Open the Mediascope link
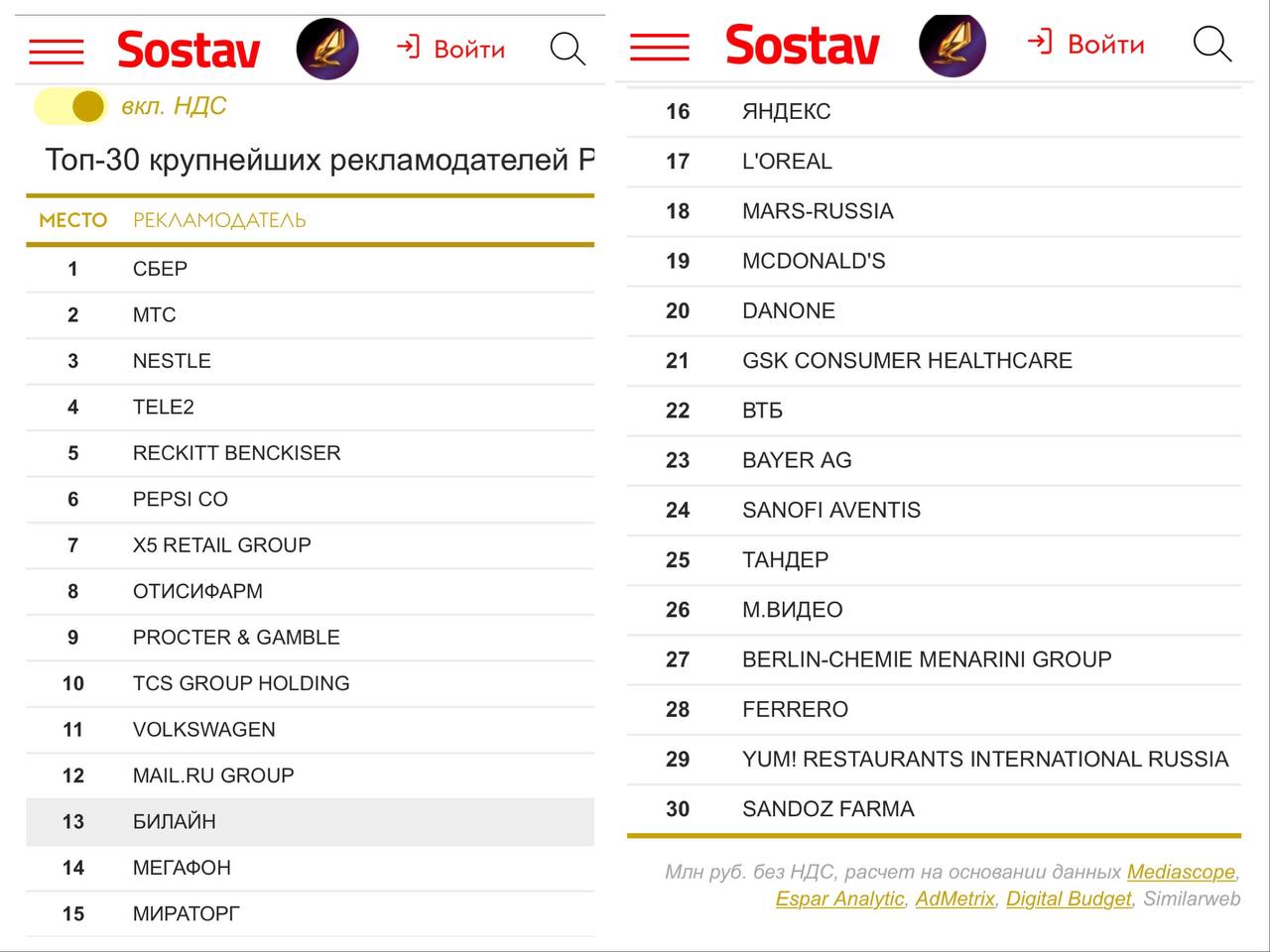 1181,872
